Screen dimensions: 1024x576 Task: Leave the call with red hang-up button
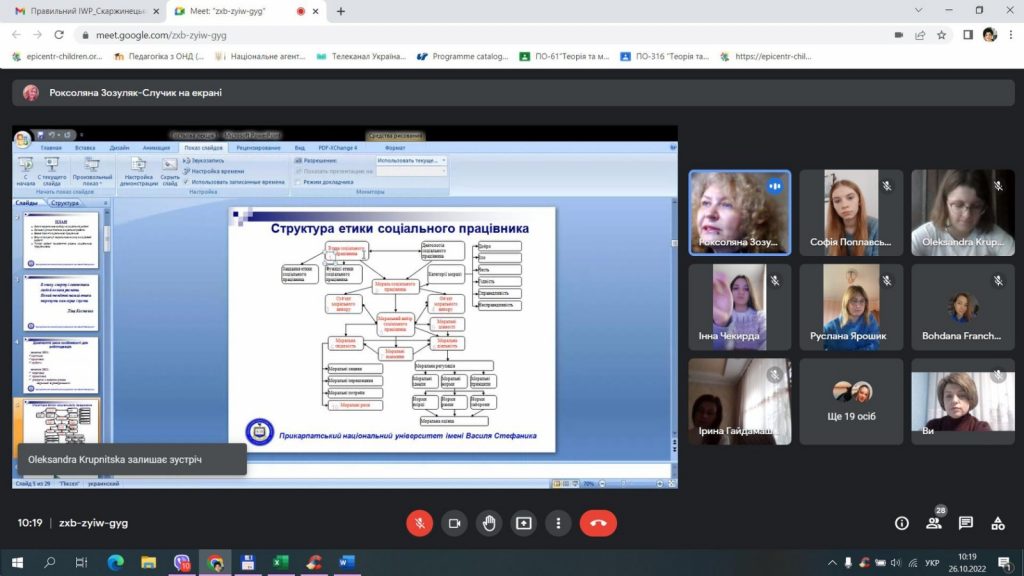pos(598,523)
